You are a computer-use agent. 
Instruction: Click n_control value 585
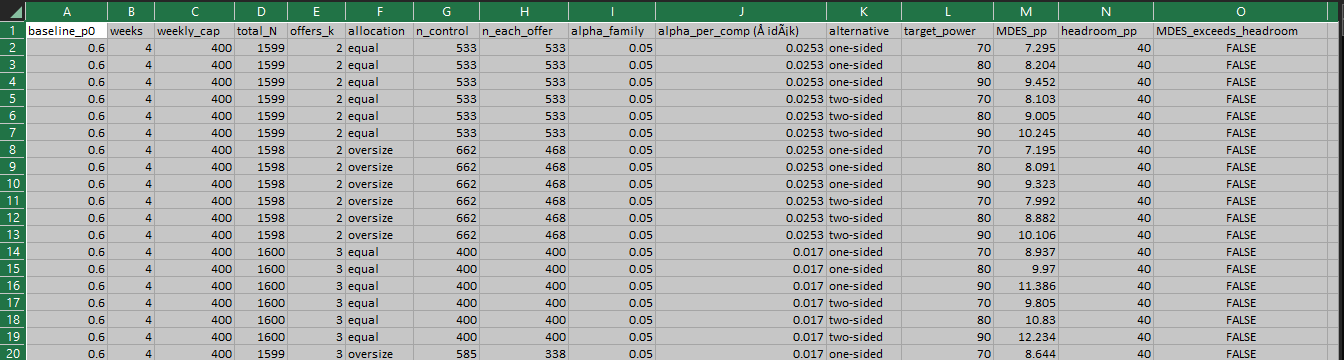(x=446, y=354)
